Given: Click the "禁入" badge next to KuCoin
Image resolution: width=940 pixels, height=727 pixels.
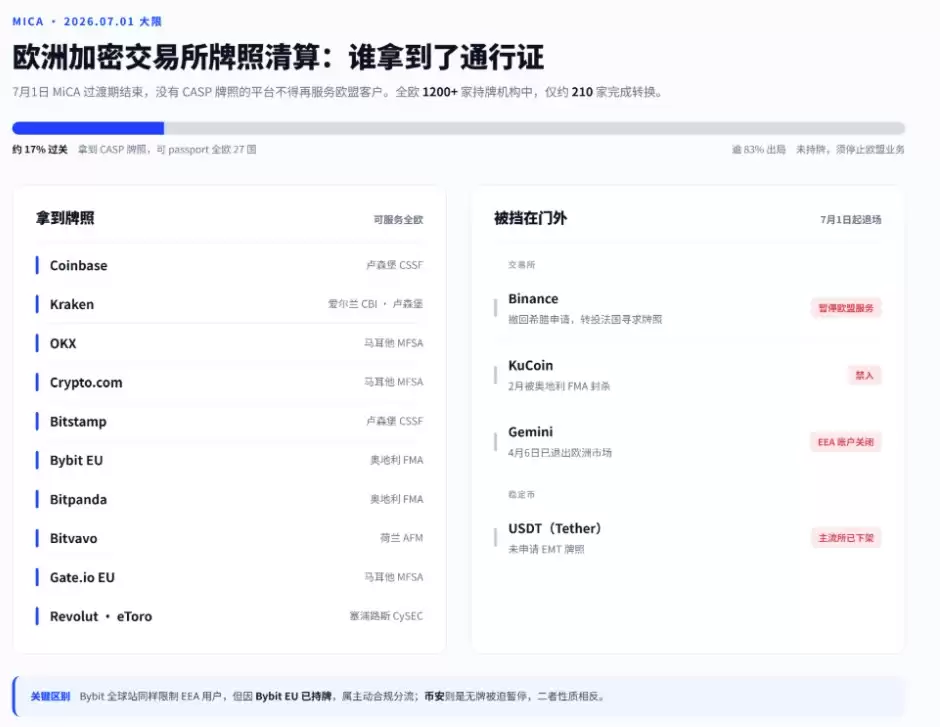Looking at the screenshot, I should (x=864, y=375).
